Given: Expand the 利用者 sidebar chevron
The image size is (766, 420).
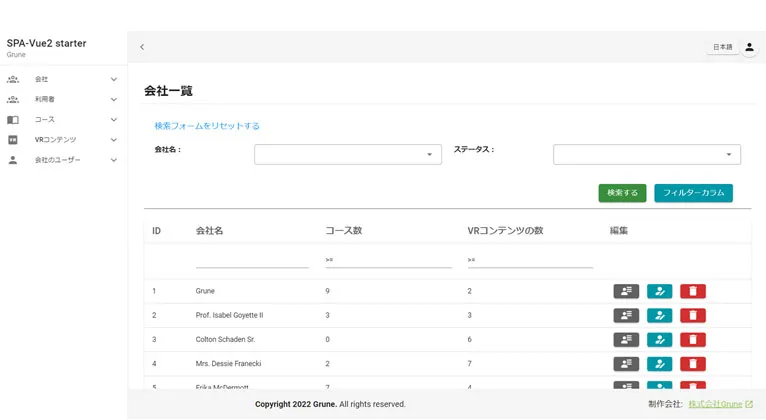Looking at the screenshot, I should [114, 100].
